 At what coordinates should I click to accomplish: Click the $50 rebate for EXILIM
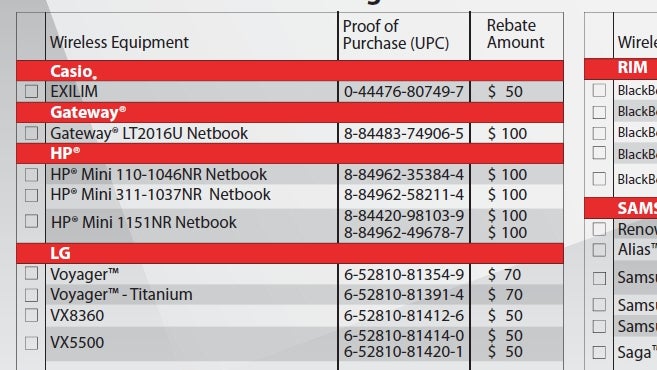505,92
